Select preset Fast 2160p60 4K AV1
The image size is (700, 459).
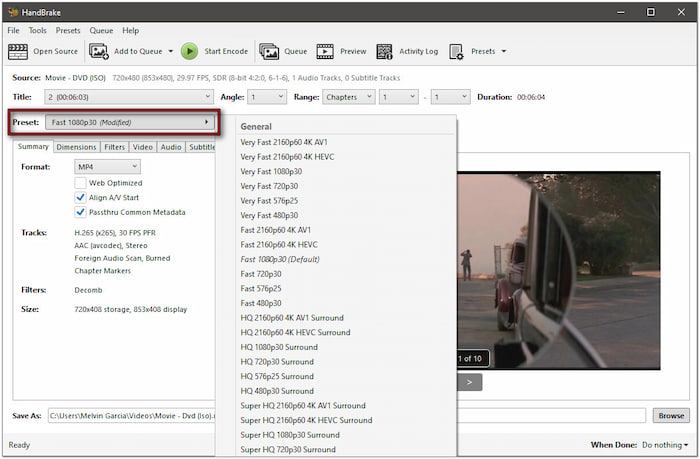tap(275, 230)
